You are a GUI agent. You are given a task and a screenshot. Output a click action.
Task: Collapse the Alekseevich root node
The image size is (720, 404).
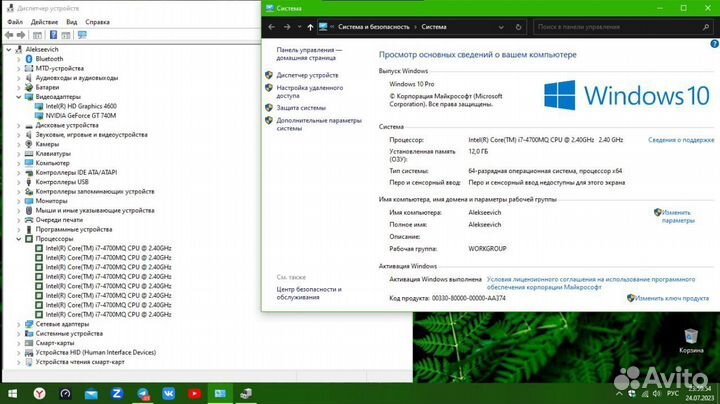[9, 49]
